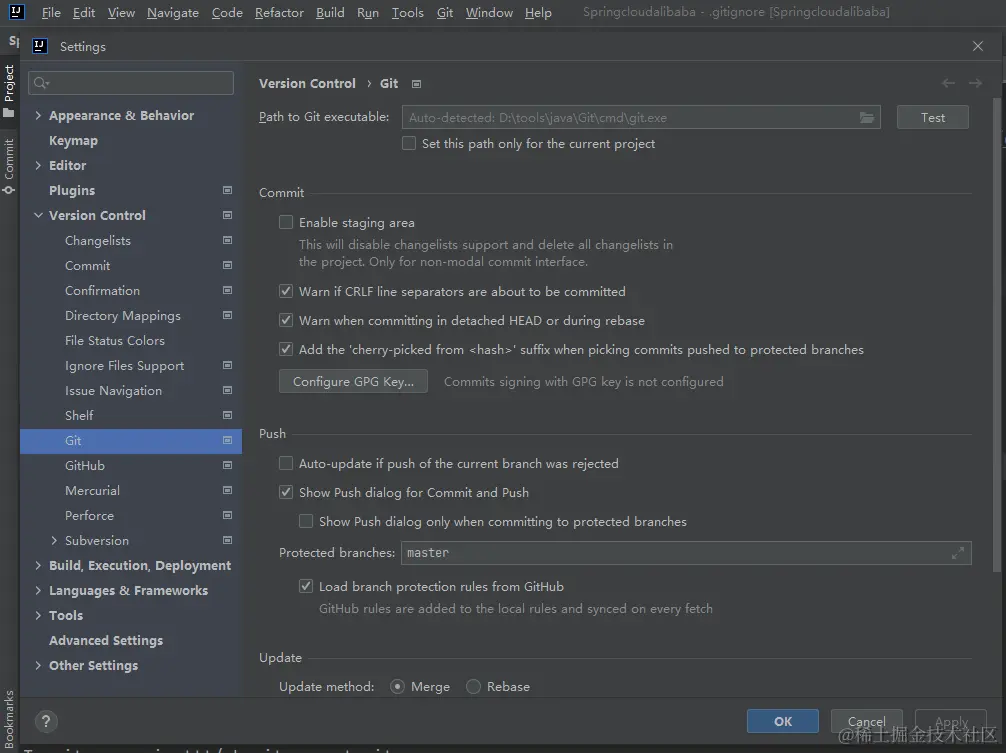
Task: Click the IntelliJ logo in the main title bar
Action: (17, 12)
